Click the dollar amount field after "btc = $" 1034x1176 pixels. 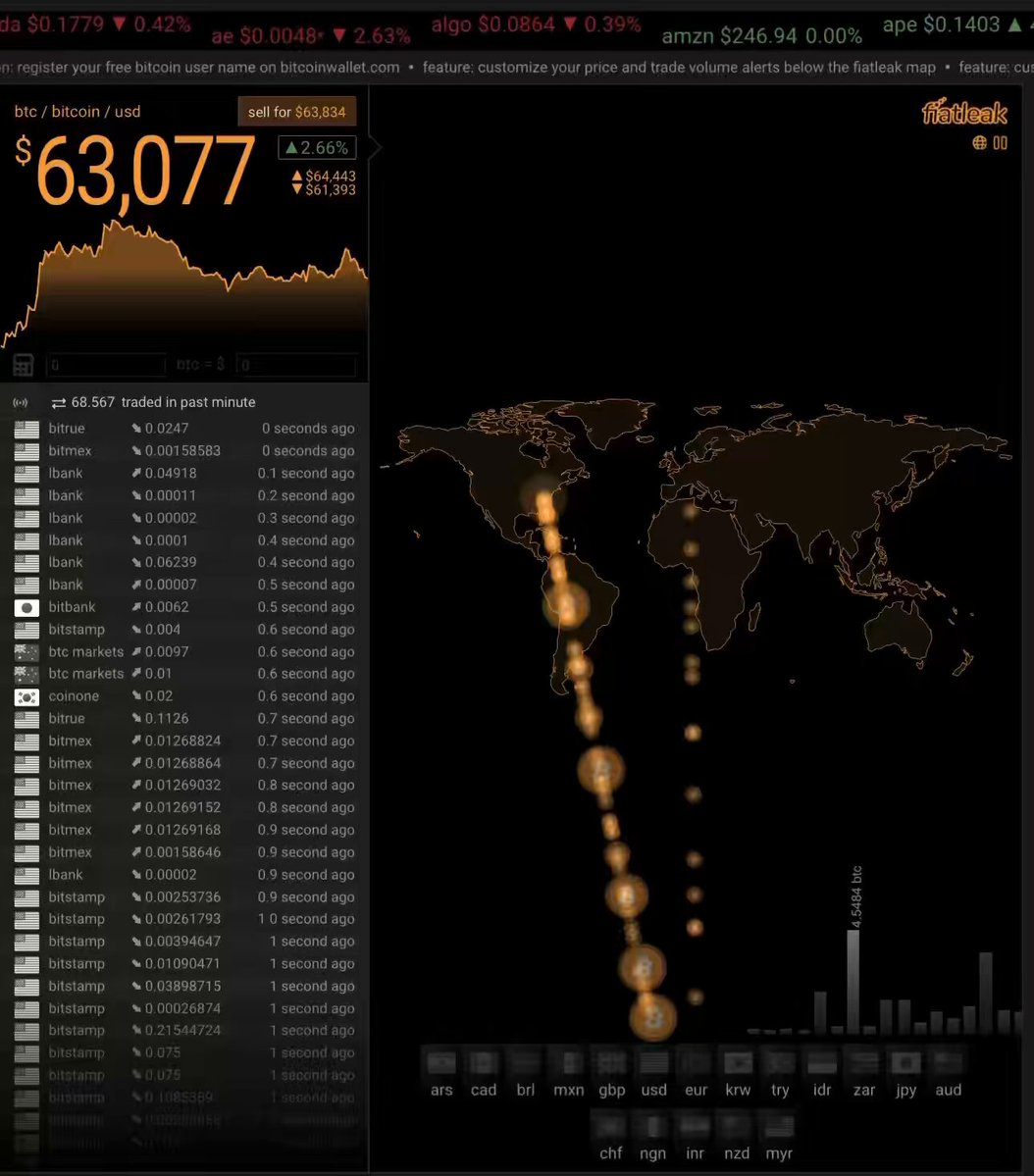pyautogui.click(x=295, y=365)
